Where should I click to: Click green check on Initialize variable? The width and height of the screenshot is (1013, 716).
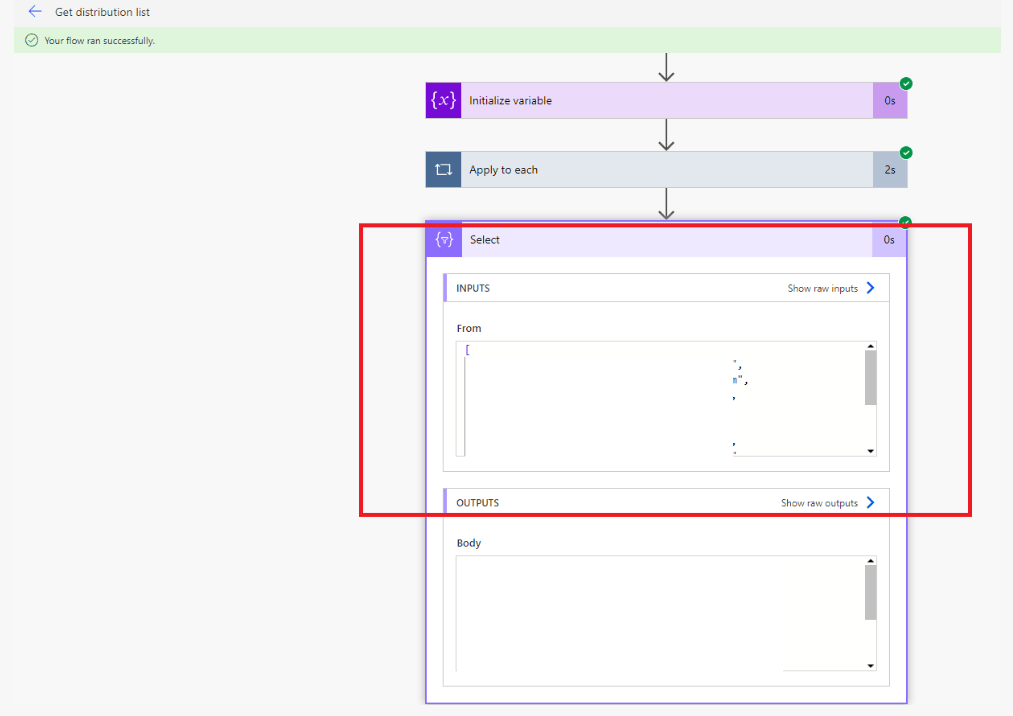click(x=906, y=83)
